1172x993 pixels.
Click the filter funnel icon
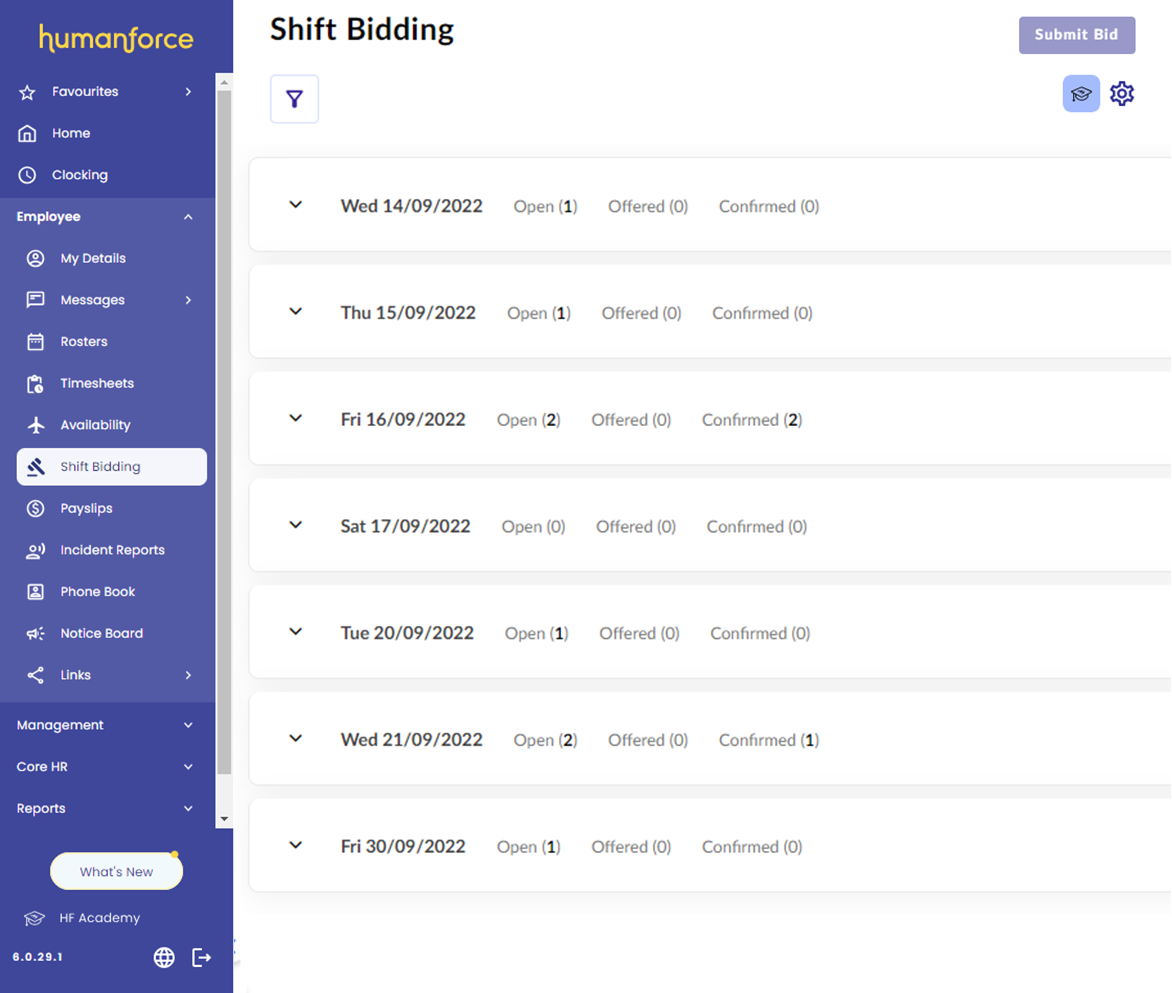(x=294, y=98)
